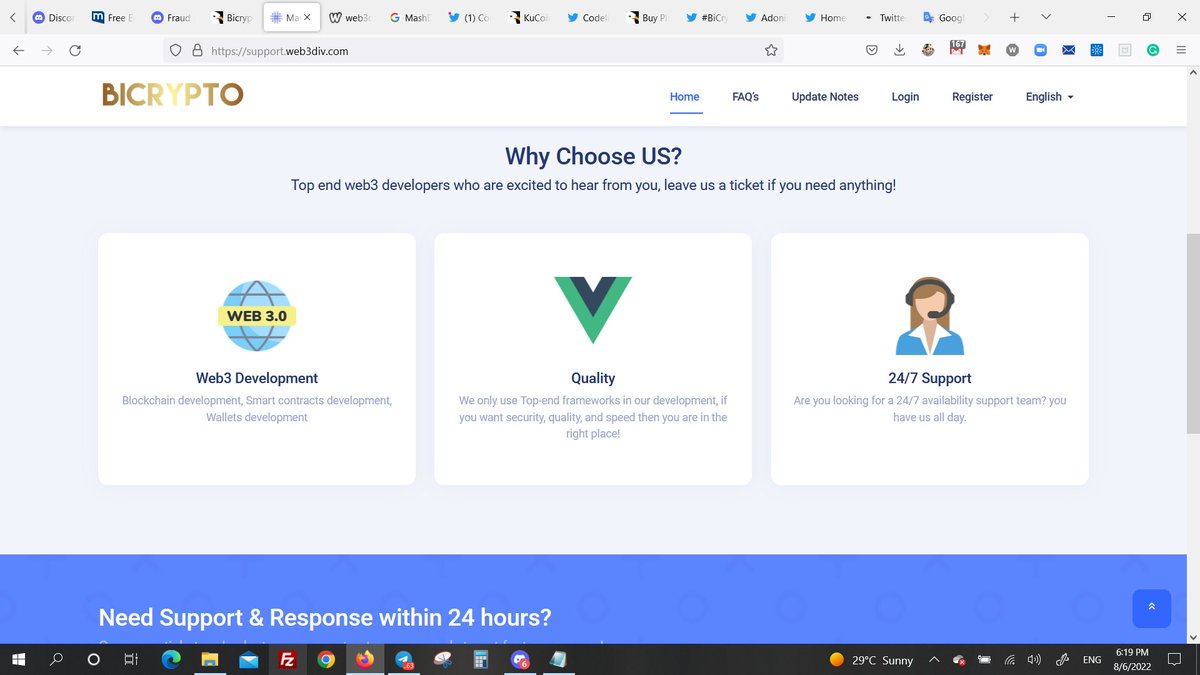Open the English language dropdown
The height and width of the screenshot is (675, 1200).
[x=1050, y=97]
